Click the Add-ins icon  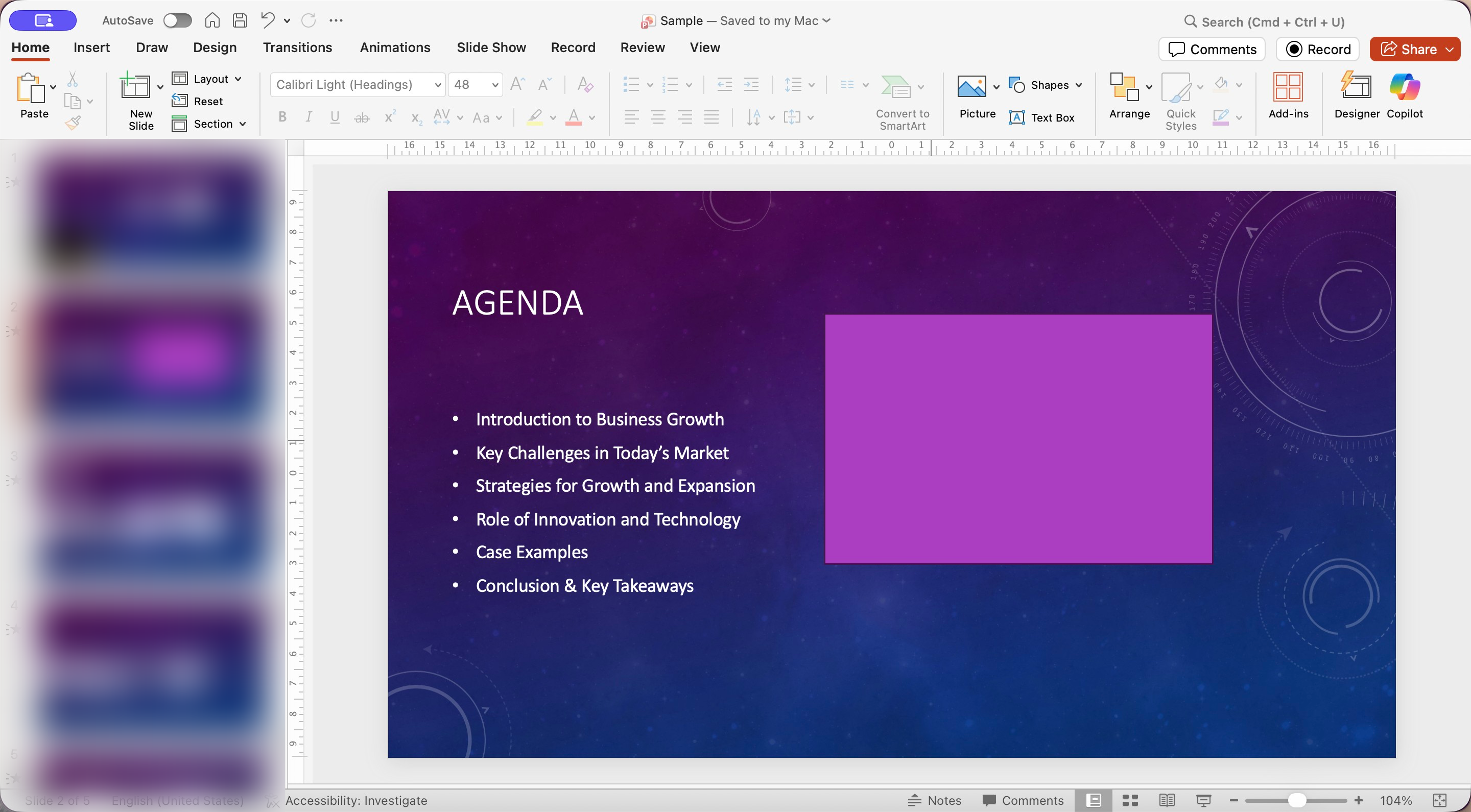[x=1288, y=87]
